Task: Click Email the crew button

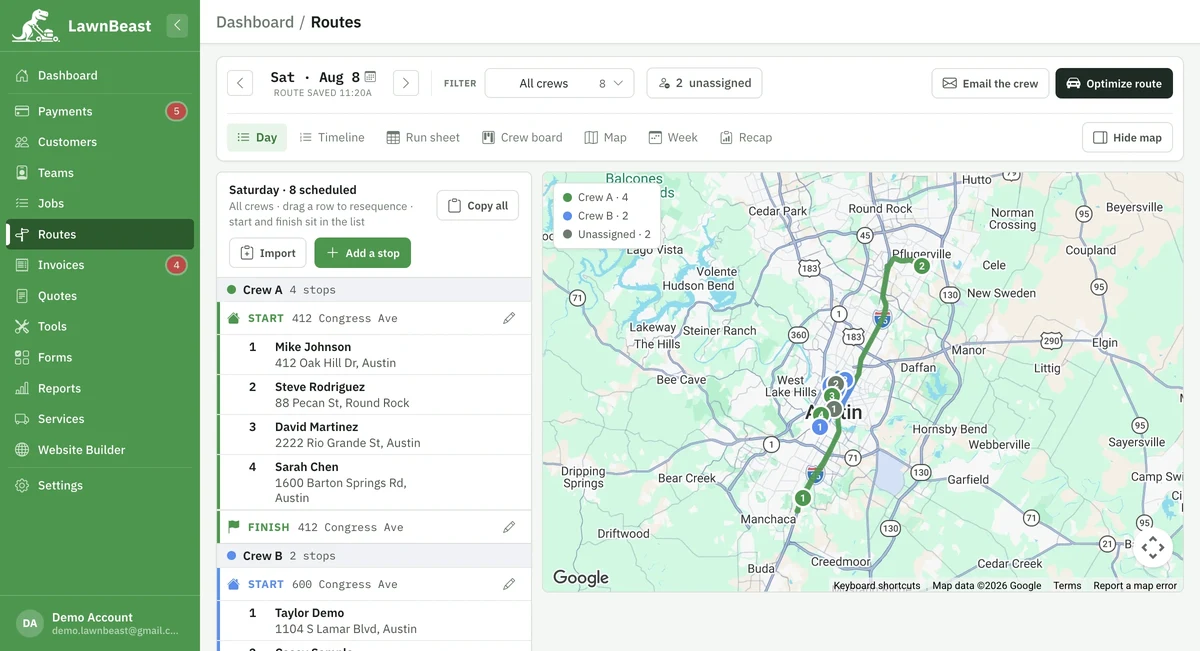Action: [990, 83]
